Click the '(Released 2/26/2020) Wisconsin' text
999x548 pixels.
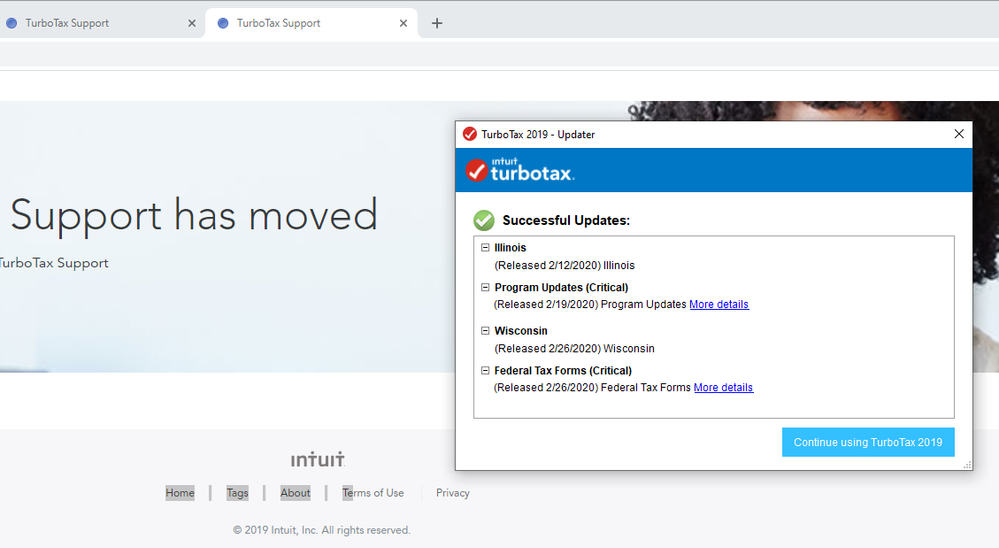pyautogui.click(x=574, y=349)
